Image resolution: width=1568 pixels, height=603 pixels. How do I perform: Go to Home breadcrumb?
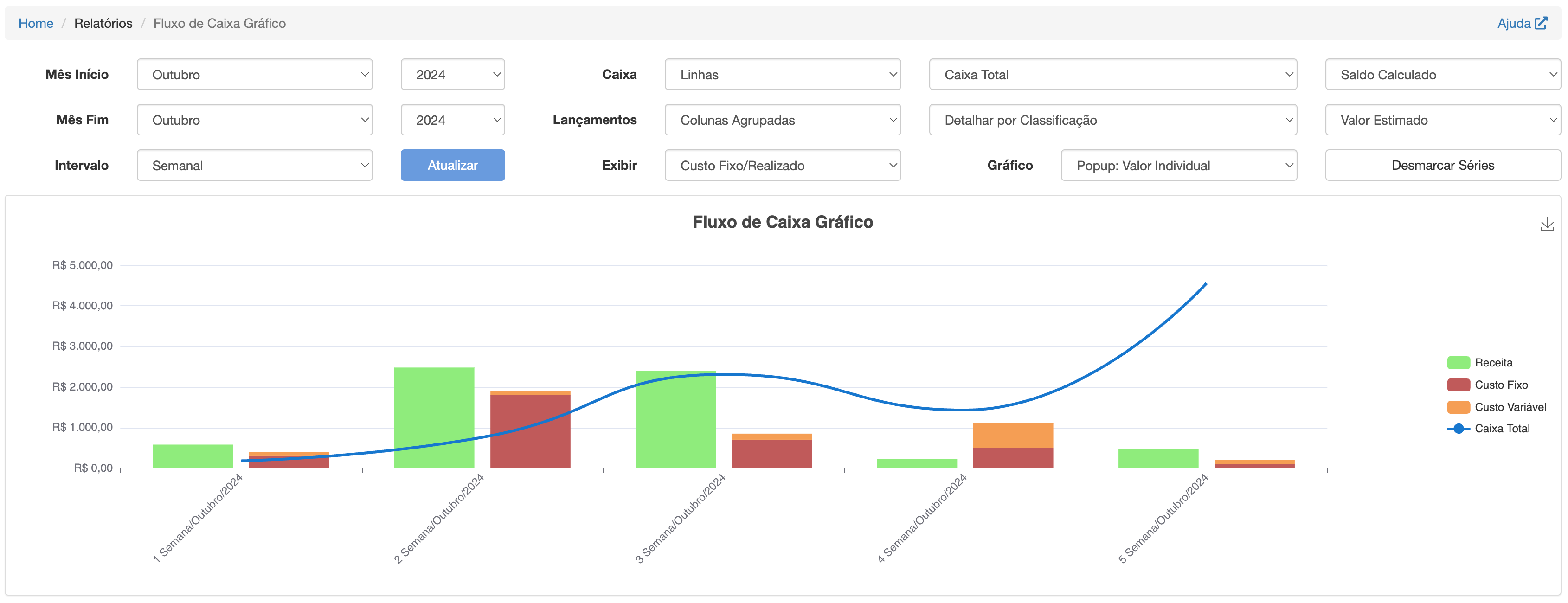point(36,23)
